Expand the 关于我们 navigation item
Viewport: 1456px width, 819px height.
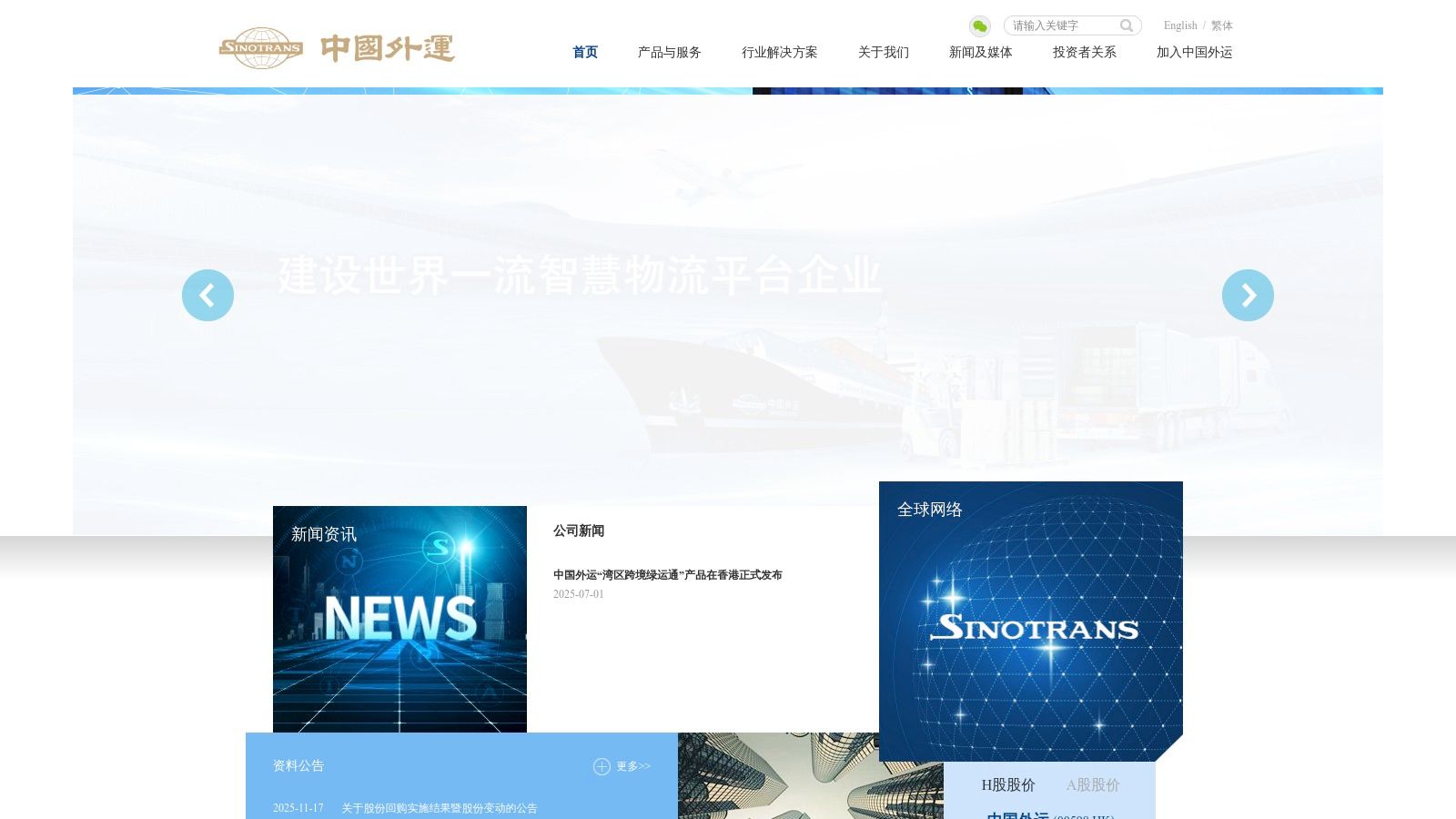[x=883, y=53]
